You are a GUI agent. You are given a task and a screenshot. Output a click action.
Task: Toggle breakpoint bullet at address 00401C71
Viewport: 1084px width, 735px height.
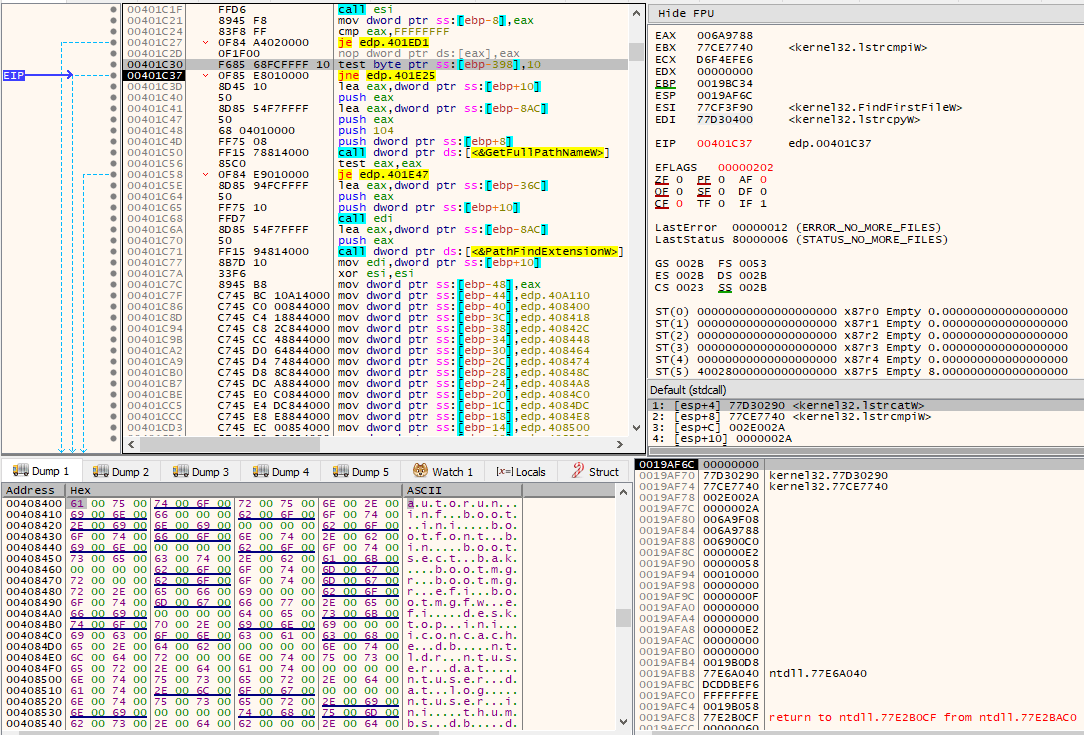pos(113,252)
